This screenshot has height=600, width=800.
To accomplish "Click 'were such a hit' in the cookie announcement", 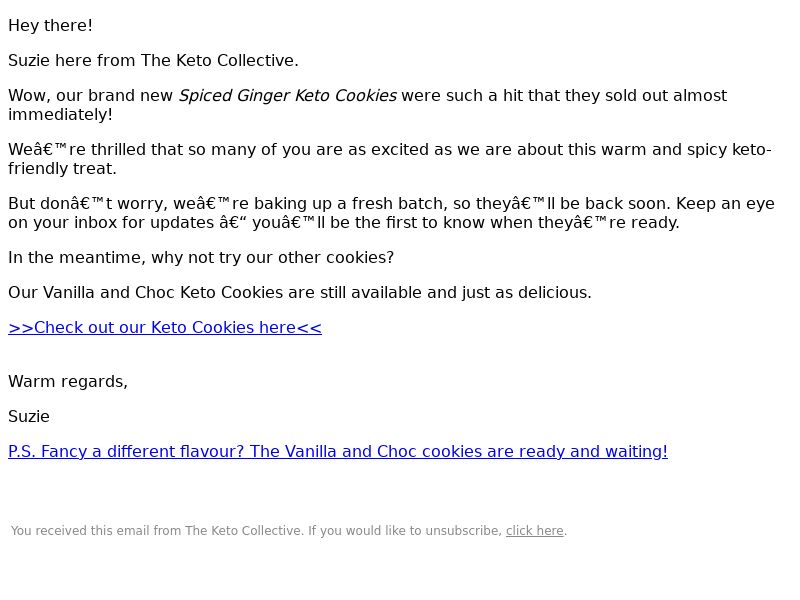I will pyautogui.click(x=462, y=96).
